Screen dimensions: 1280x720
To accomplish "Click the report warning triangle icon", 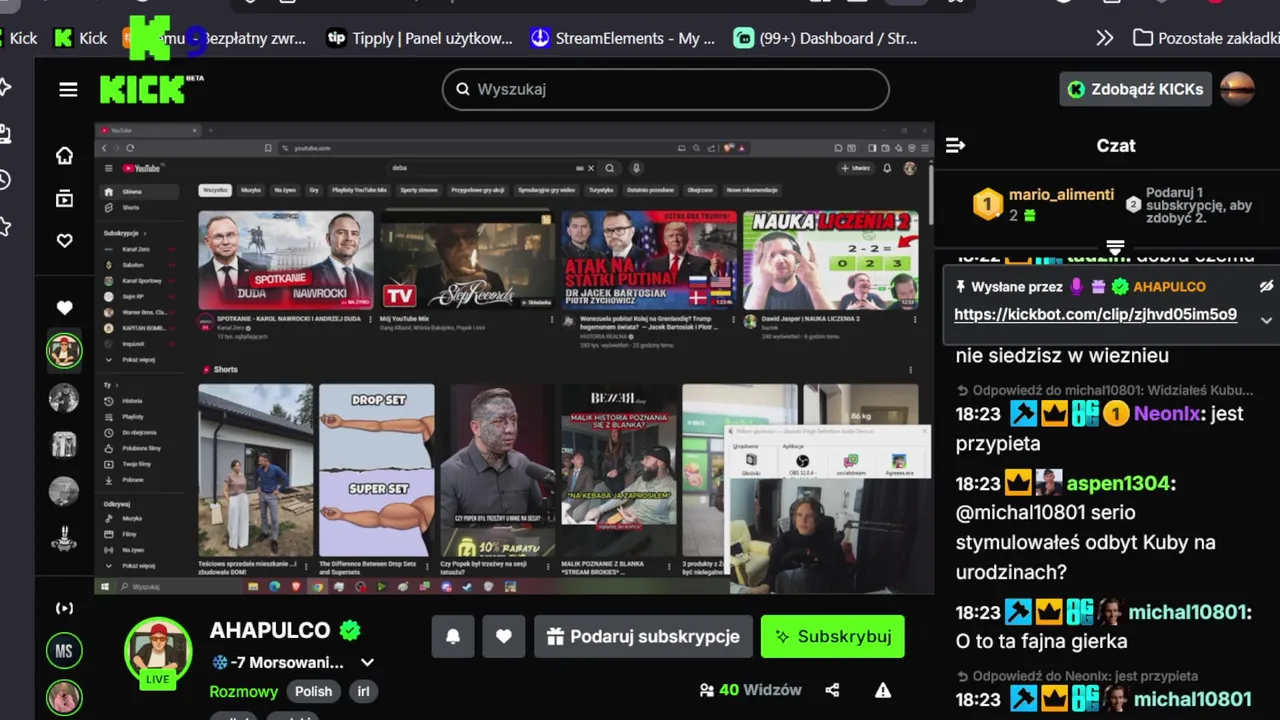I will pyautogui.click(x=883, y=690).
